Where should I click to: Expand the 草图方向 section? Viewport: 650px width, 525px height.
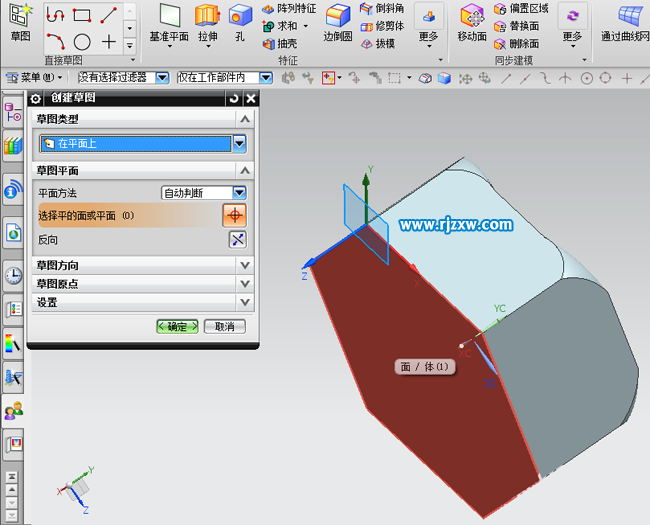(245, 265)
